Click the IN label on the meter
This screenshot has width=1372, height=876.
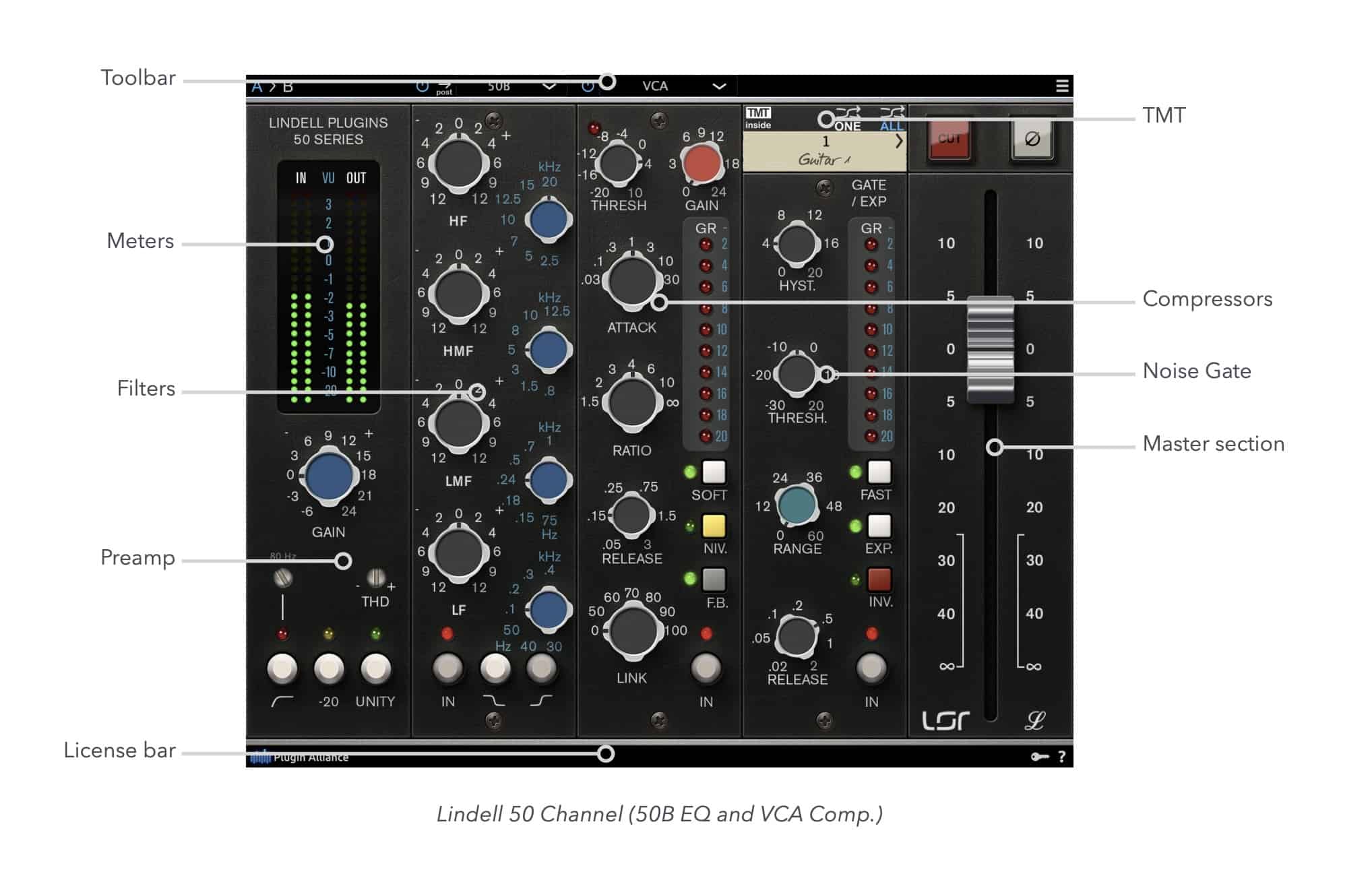[x=301, y=178]
